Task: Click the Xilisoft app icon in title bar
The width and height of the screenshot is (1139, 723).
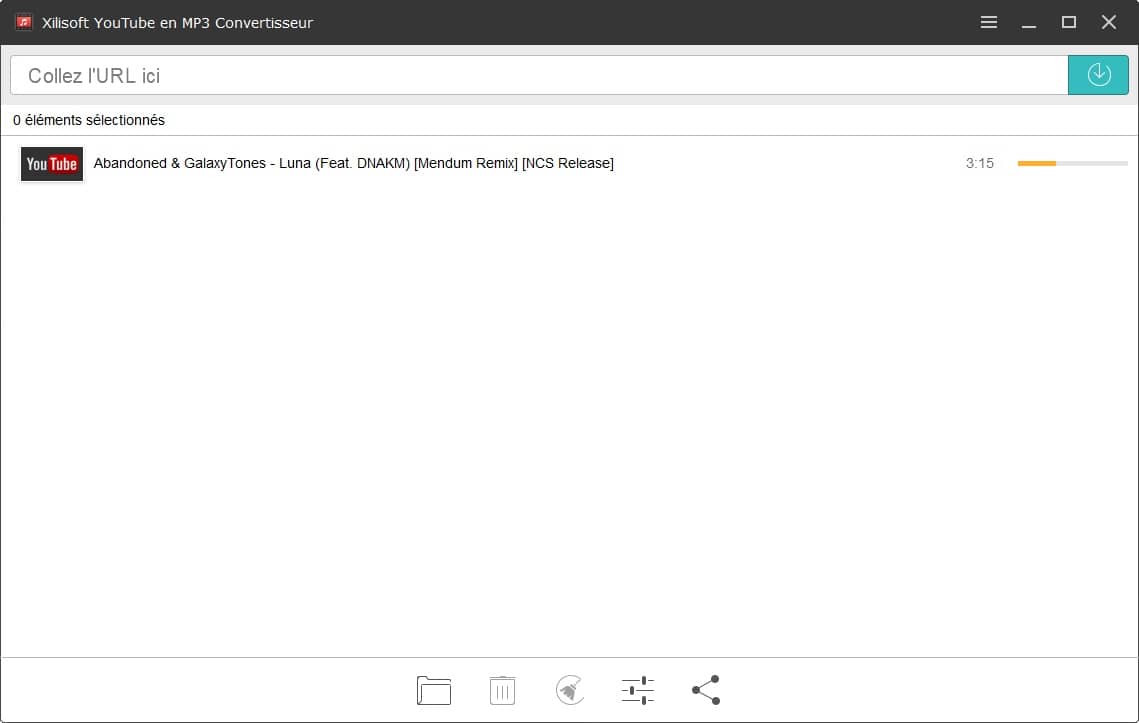Action: pos(24,22)
